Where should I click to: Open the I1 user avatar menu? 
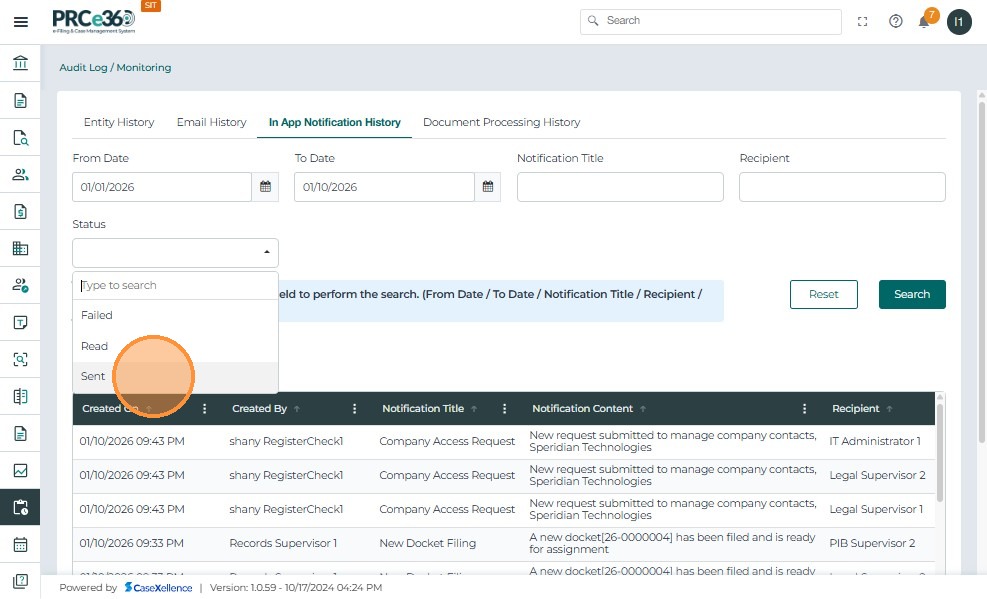959,21
